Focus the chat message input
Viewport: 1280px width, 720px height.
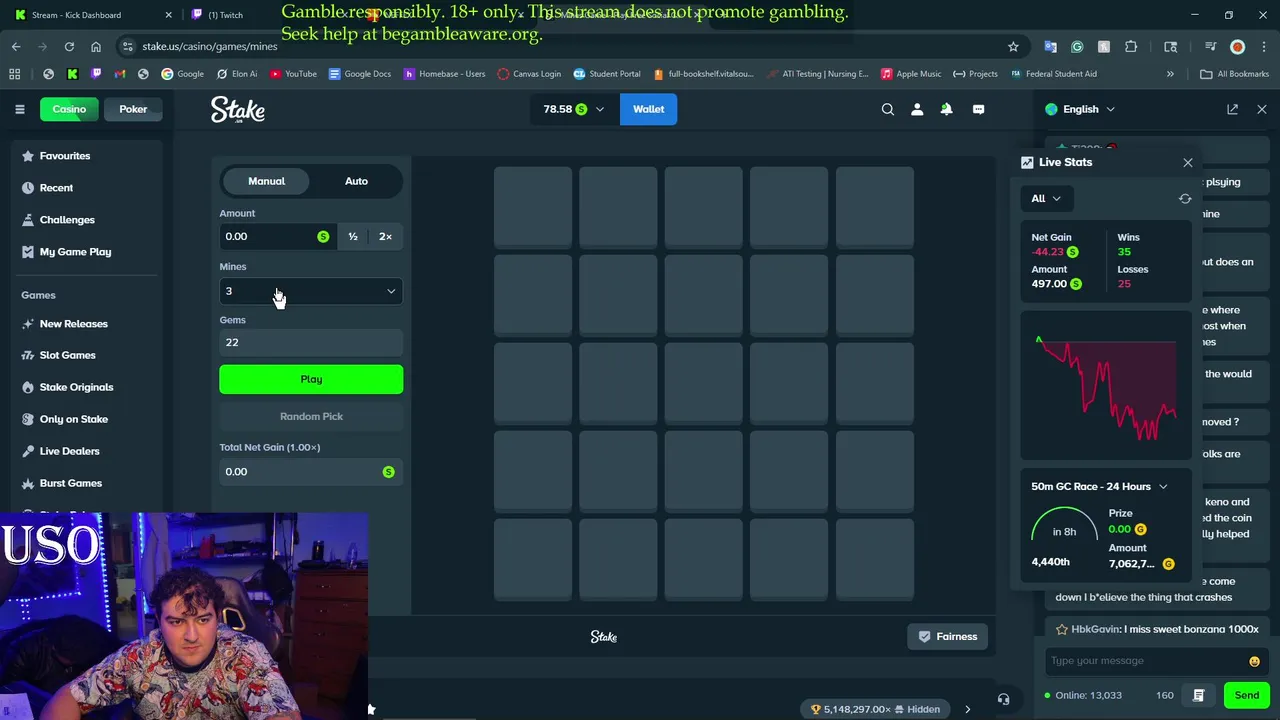pos(1145,661)
